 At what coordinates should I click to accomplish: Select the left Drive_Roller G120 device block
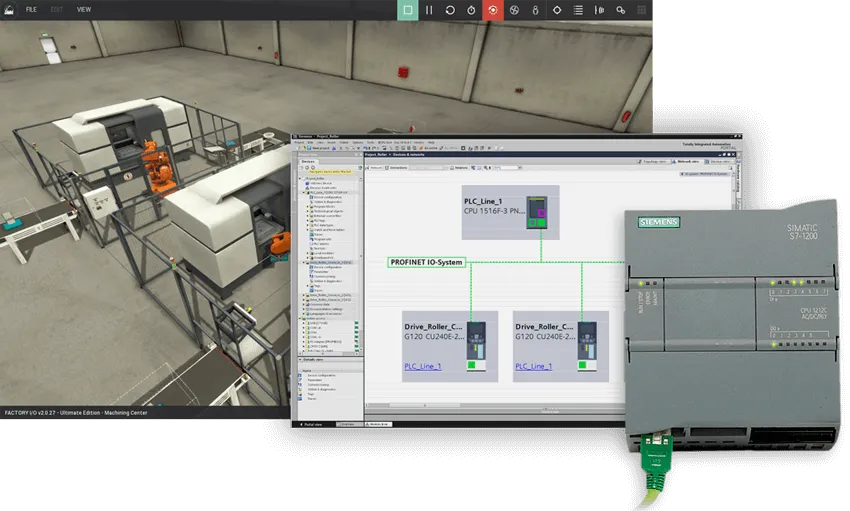[x=450, y=346]
